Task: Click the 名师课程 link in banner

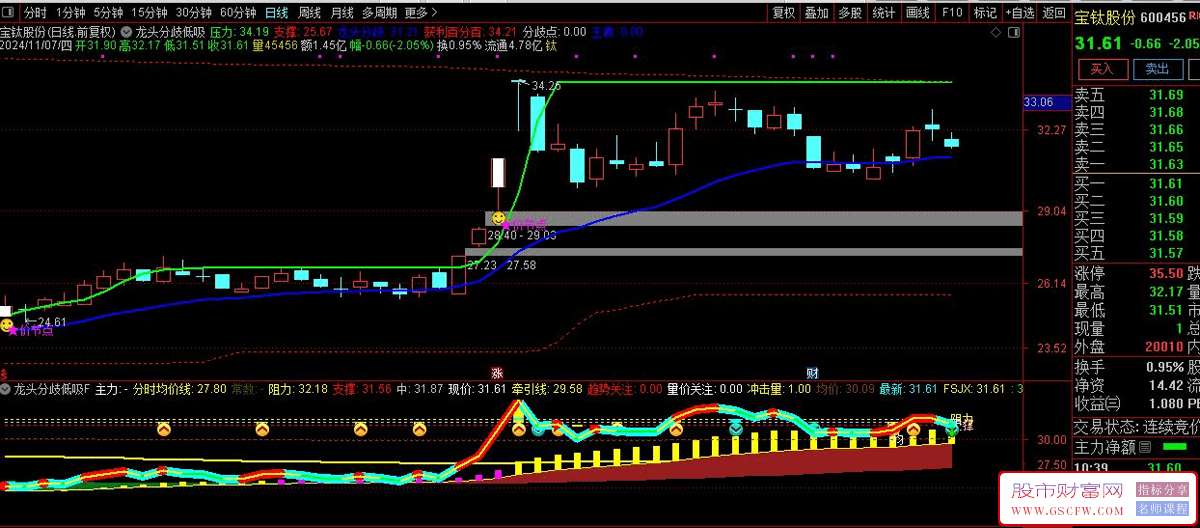Action: coord(1161,509)
